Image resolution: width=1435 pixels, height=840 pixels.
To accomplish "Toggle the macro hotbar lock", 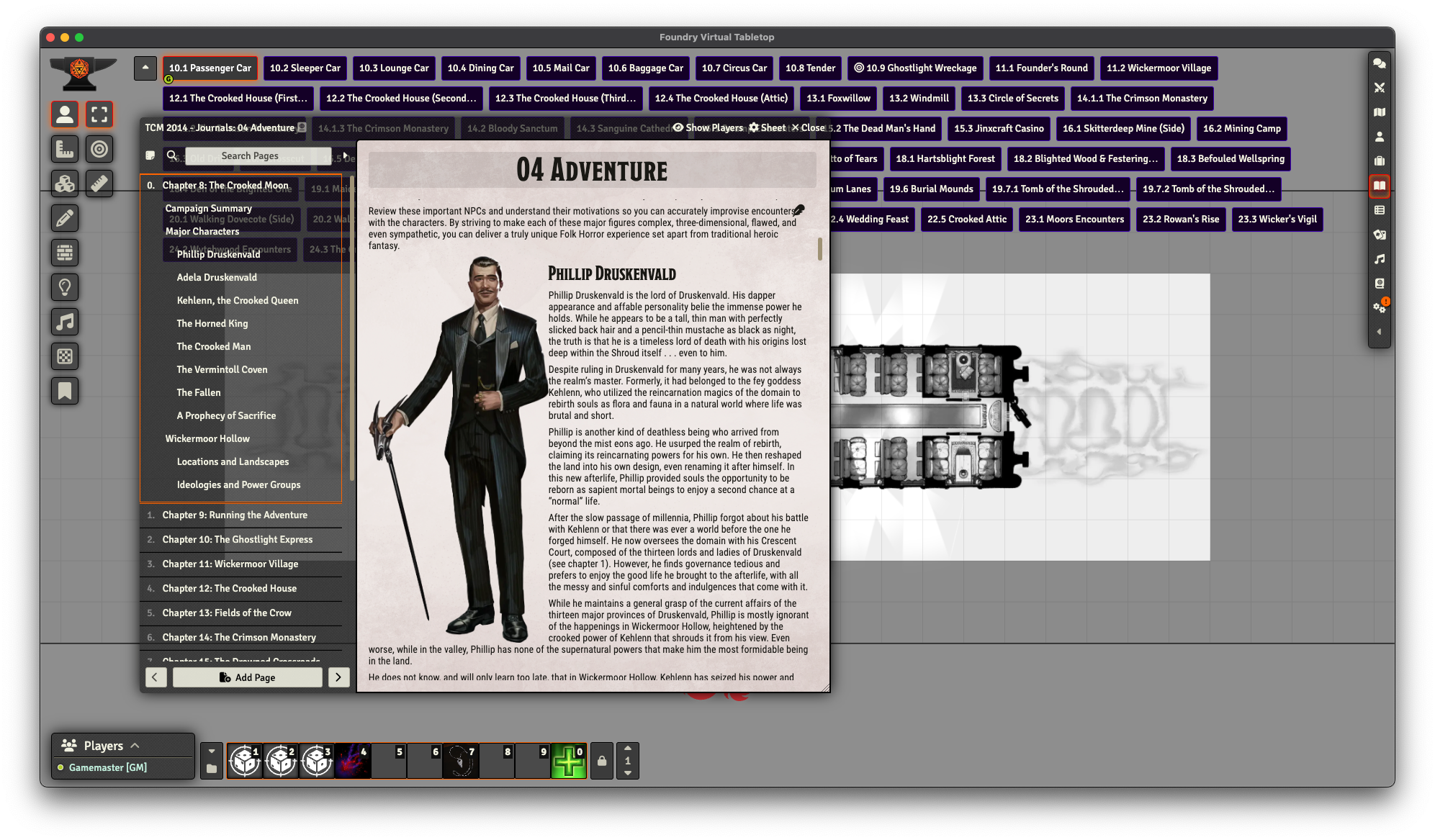I will click(x=602, y=761).
